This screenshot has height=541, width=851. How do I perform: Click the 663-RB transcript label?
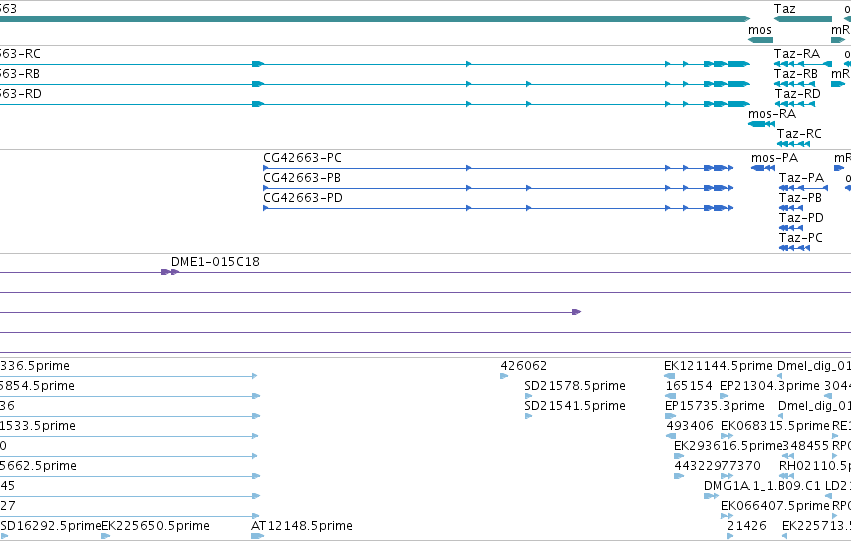[20, 74]
